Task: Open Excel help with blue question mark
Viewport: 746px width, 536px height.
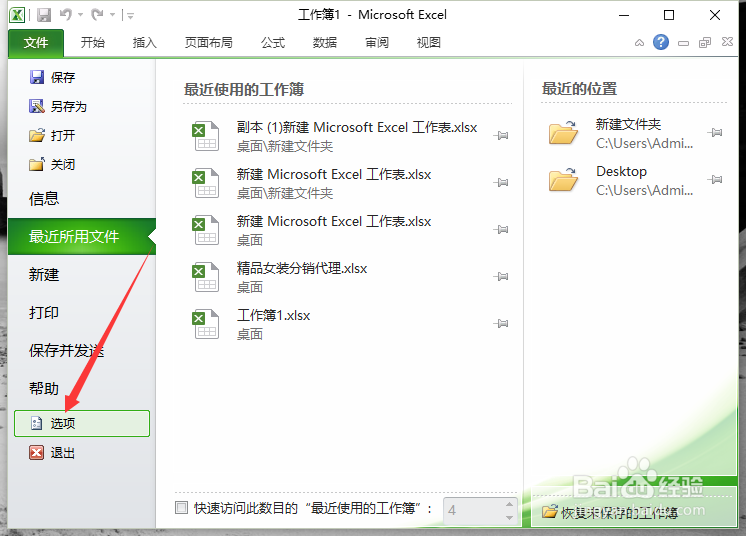Action: 661,42
